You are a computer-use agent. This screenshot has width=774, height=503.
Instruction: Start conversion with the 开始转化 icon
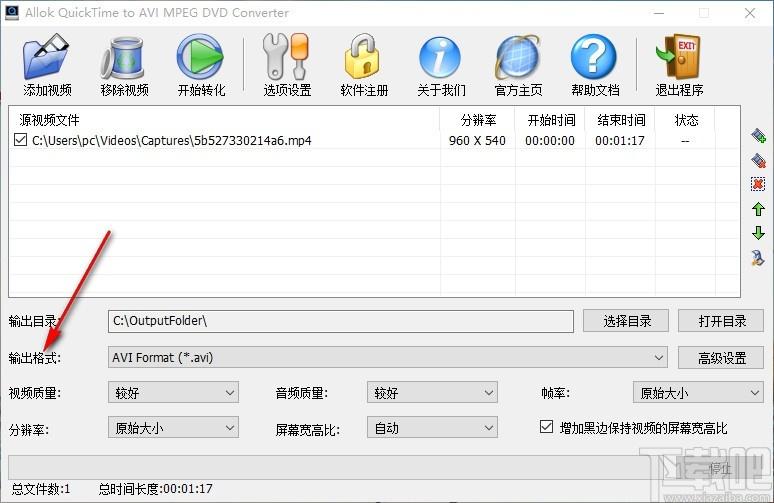point(200,57)
